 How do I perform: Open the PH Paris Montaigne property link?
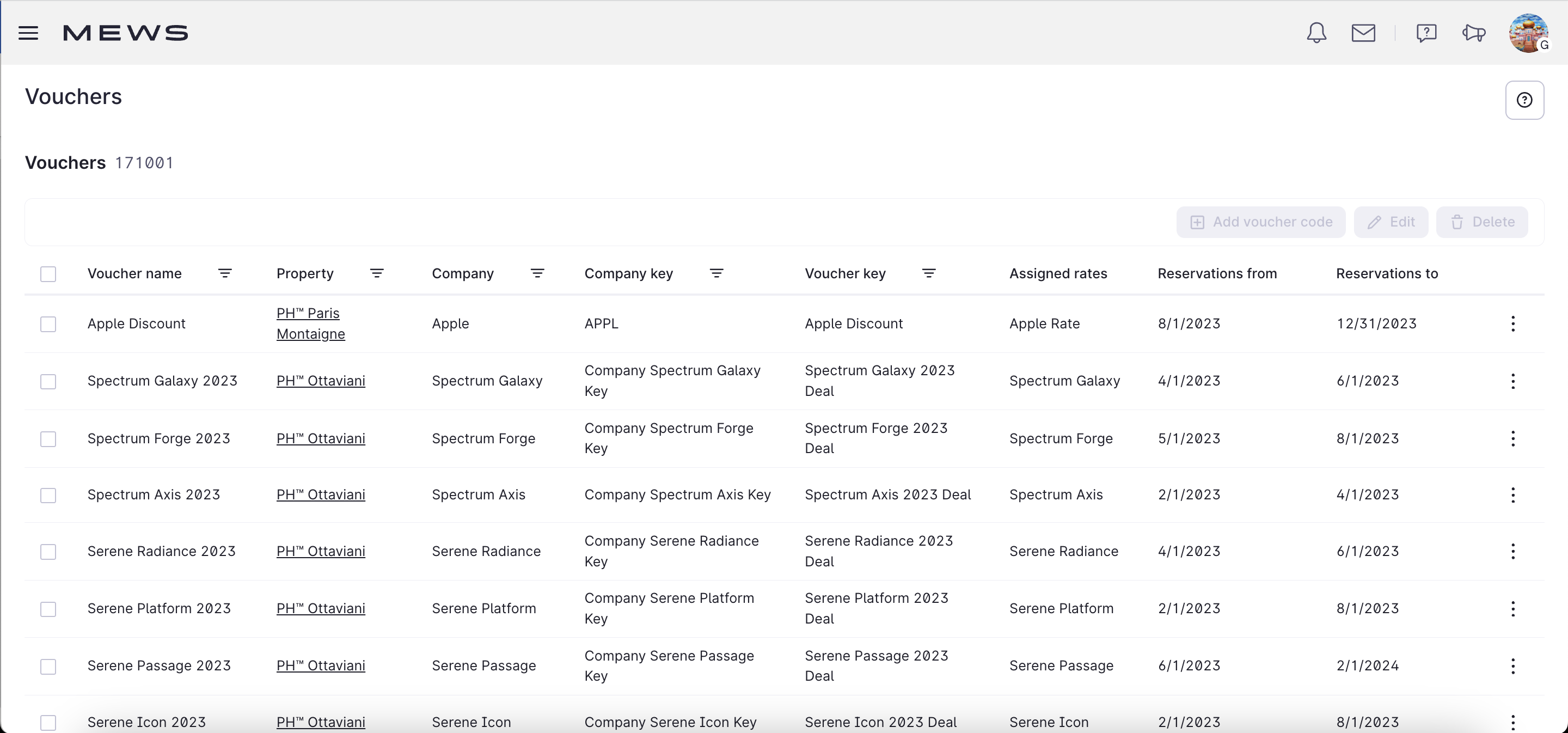pos(310,323)
